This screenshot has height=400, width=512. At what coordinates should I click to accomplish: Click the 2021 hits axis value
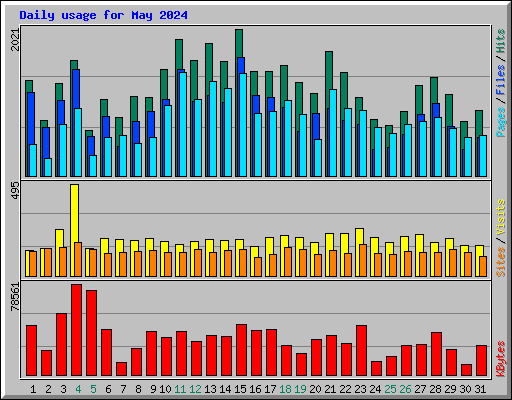tap(15, 40)
